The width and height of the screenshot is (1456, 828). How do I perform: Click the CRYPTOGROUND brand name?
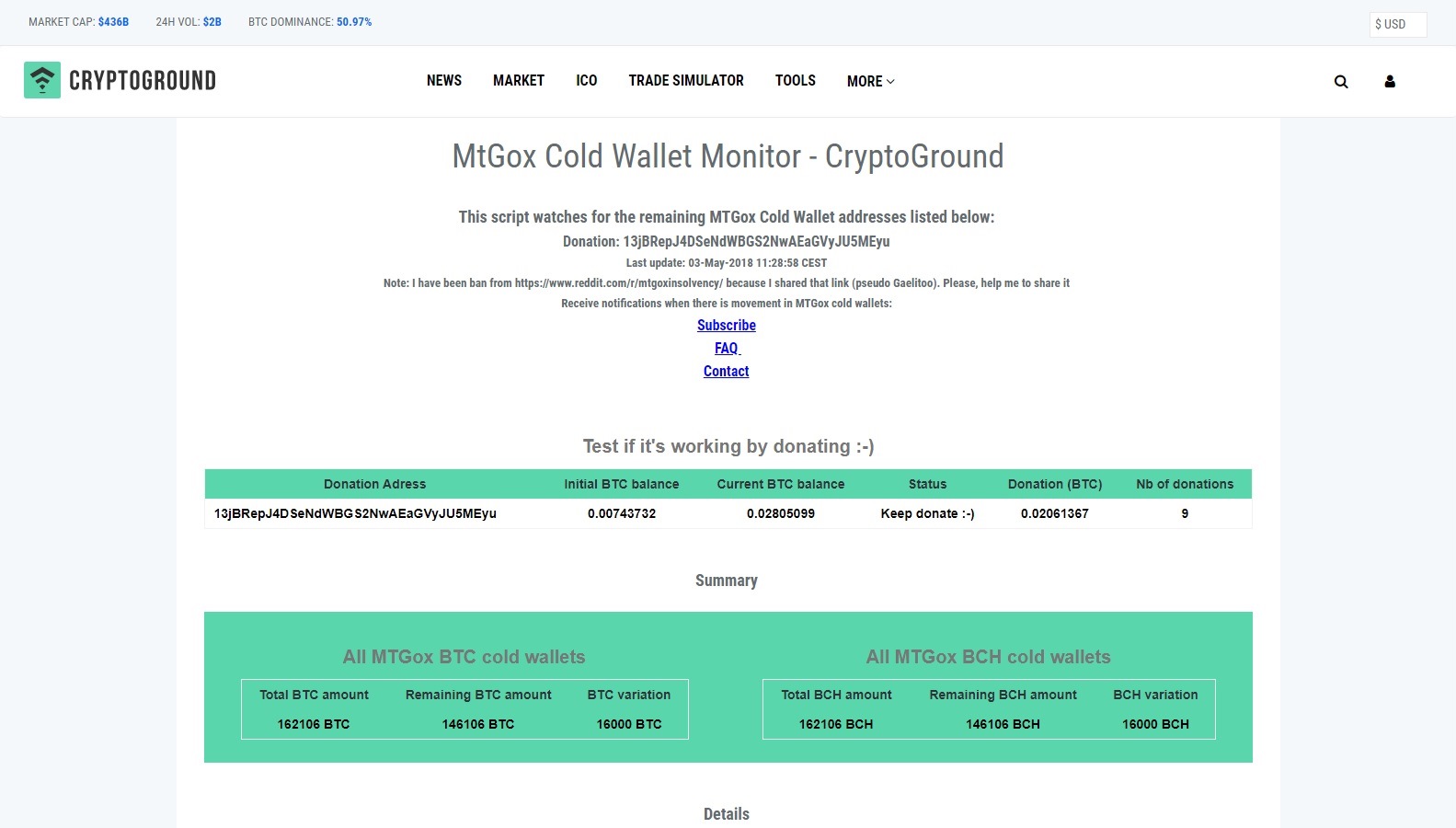pos(143,81)
